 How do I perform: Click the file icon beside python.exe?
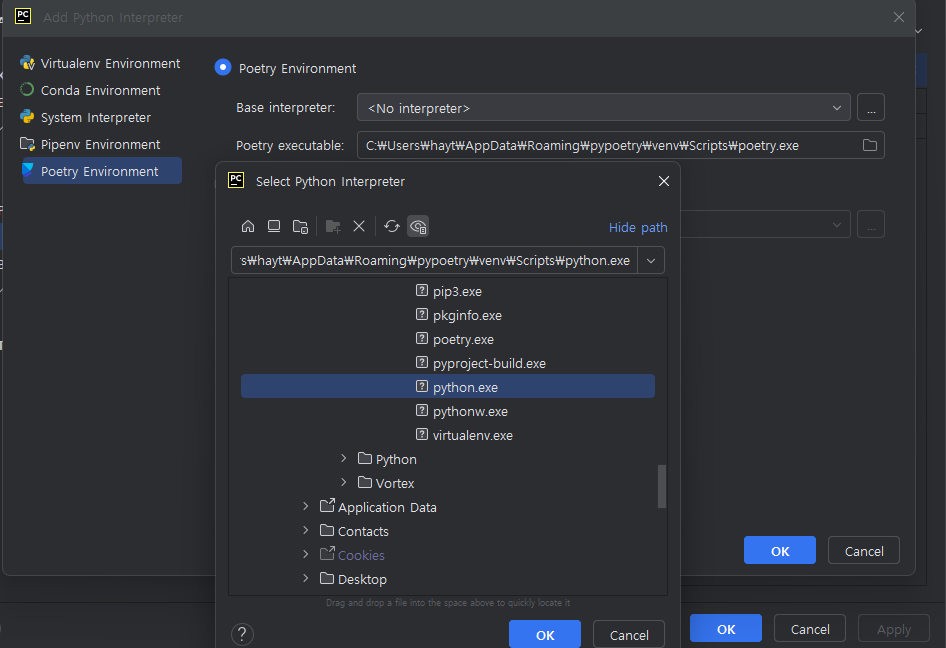(422, 387)
